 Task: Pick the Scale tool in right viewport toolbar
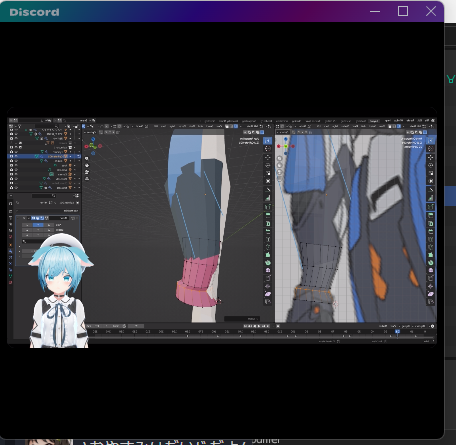tap(431, 173)
